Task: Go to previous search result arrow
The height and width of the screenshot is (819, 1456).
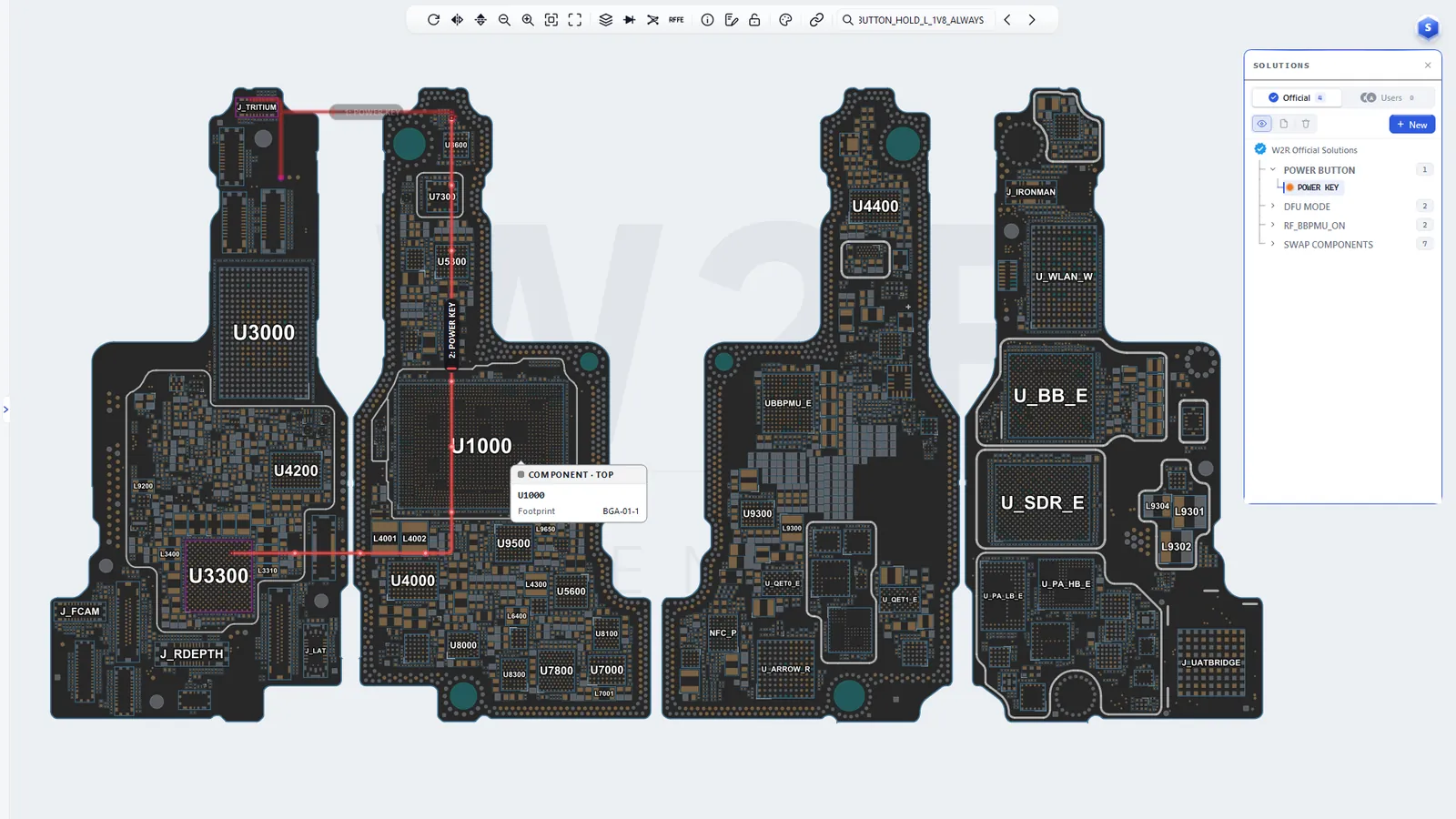Action: coord(1007,20)
